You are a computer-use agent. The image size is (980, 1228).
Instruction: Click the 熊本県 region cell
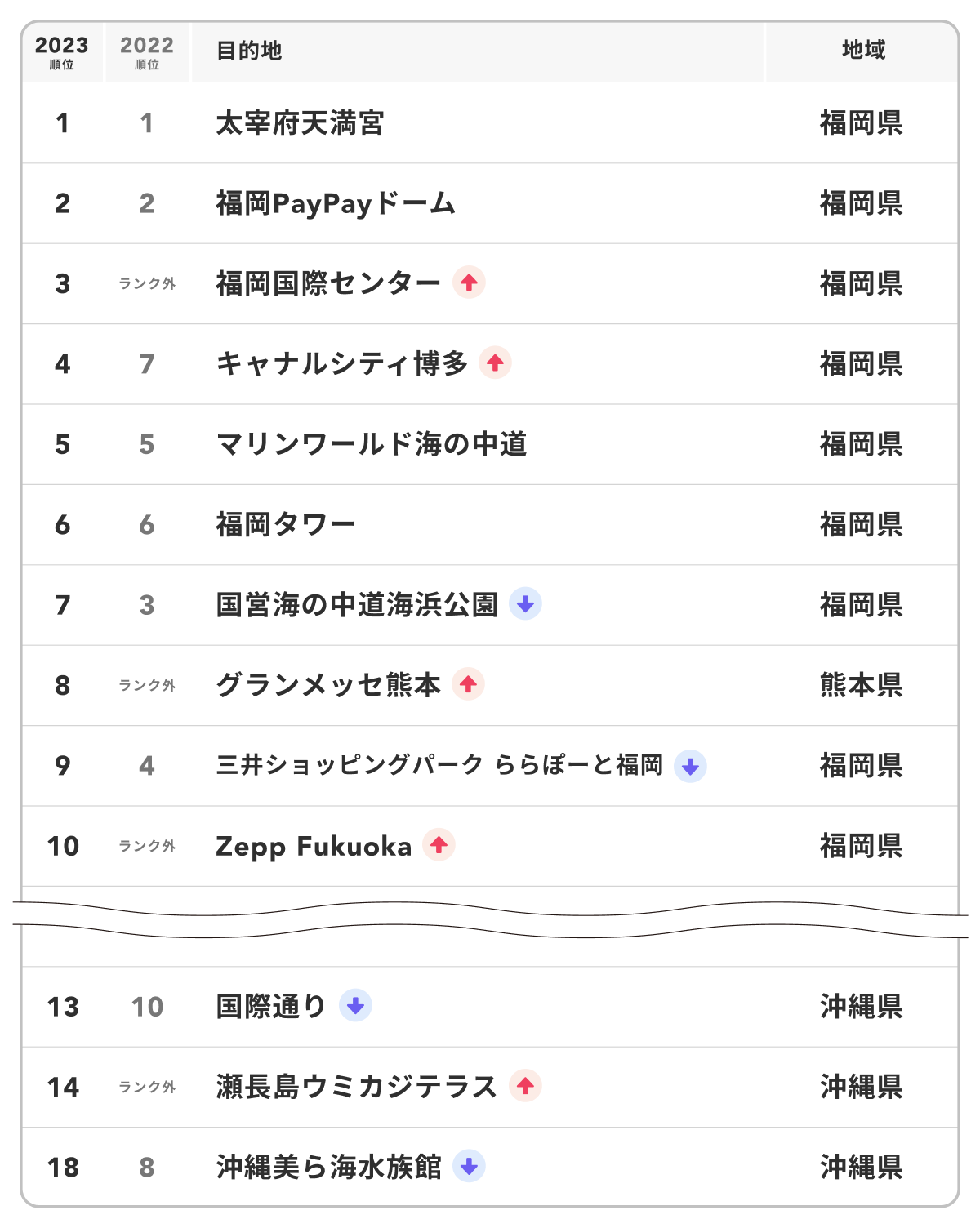862,685
